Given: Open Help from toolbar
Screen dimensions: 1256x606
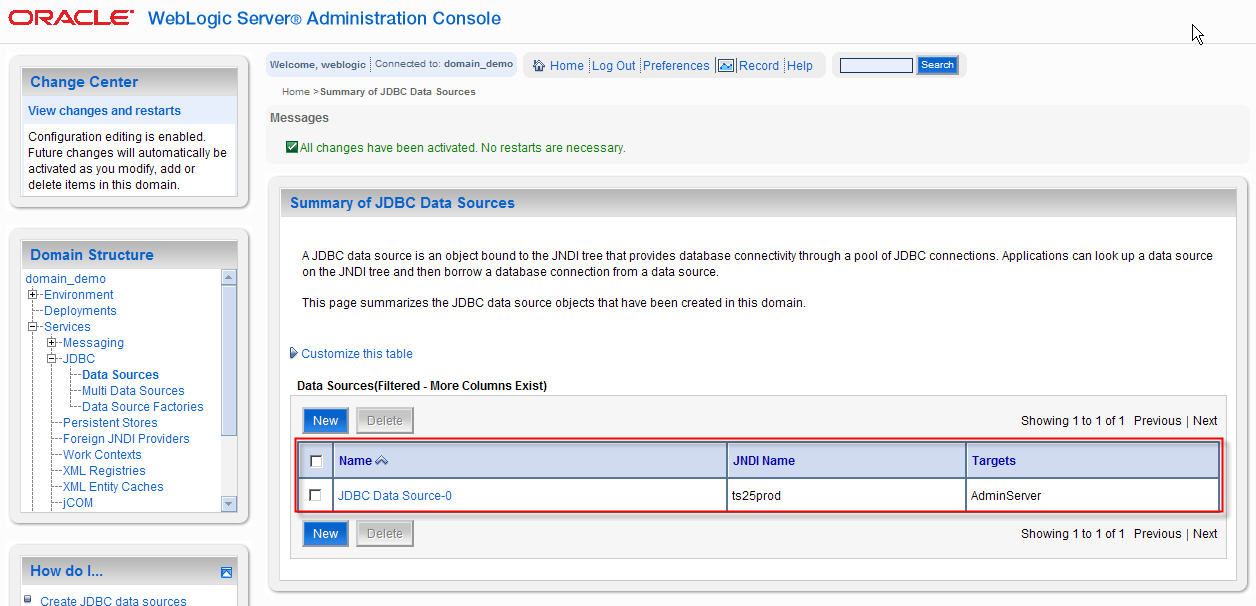Looking at the screenshot, I should click(x=799, y=66).
